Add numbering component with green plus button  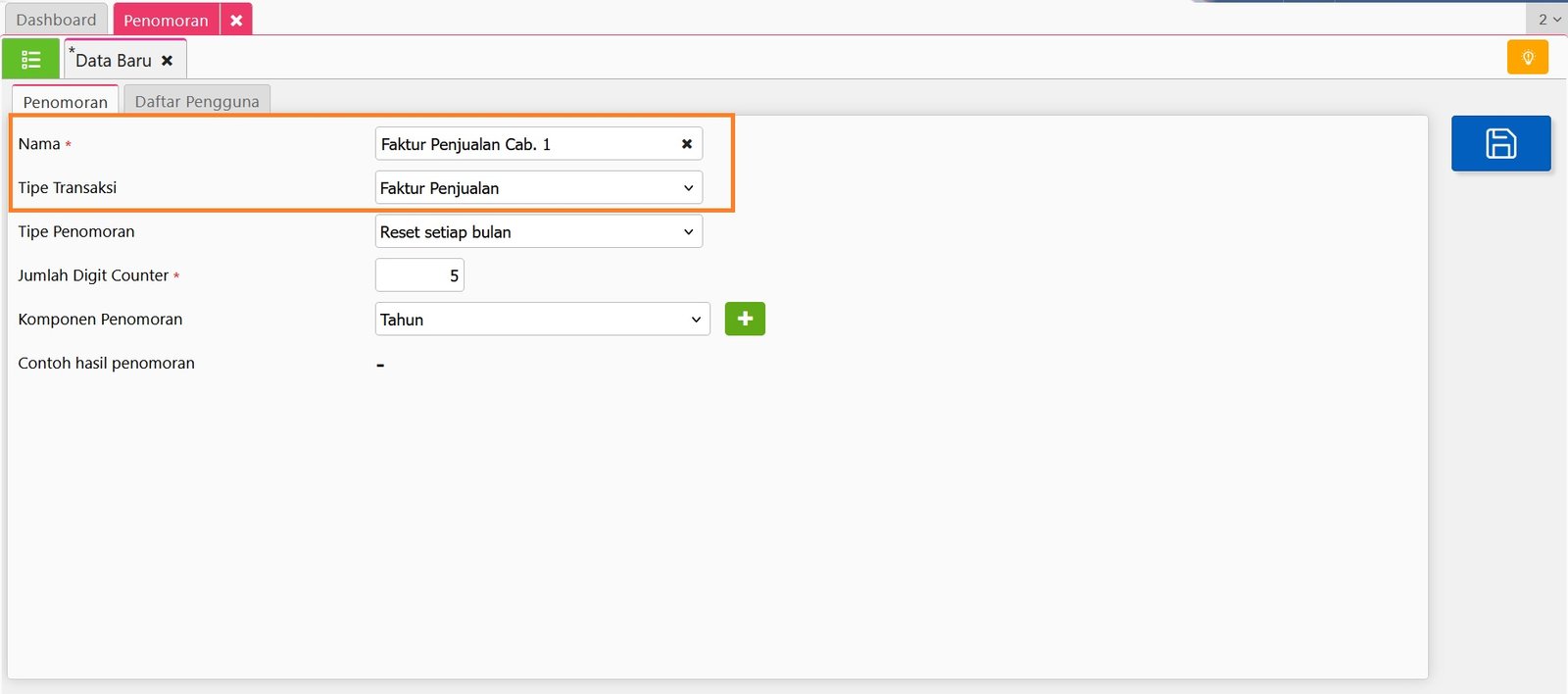pyautogui.click(x=745, y=319)
